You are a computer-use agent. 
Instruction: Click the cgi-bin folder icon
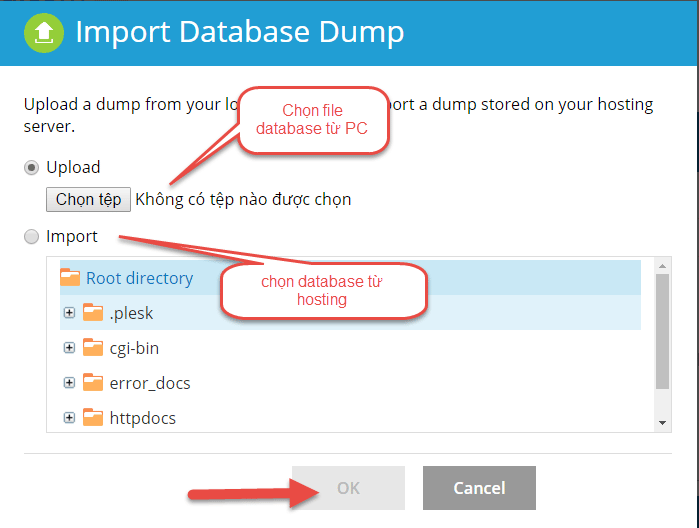pyautogui.click(x=93, y=348)
